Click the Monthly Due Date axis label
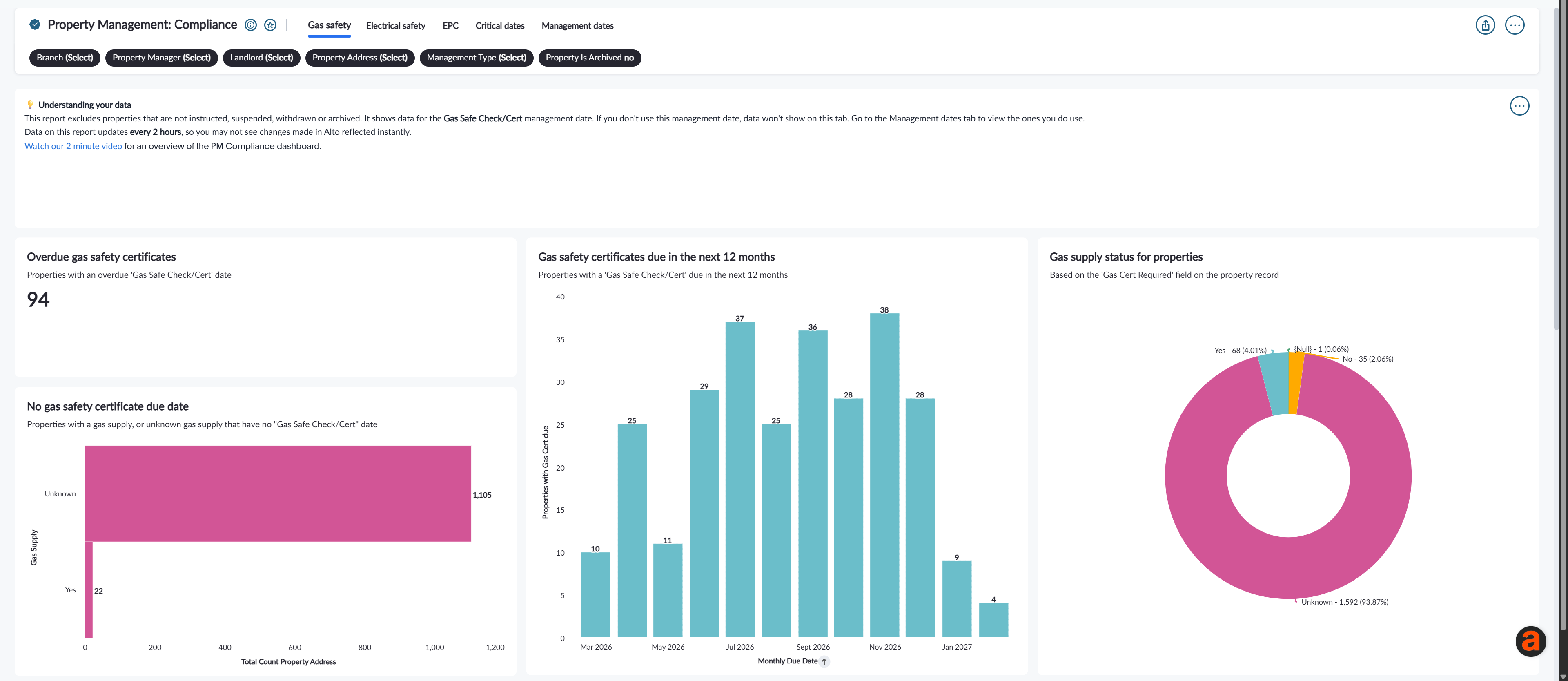This screenshot has width=1568, height=681. click(x=787, y=661)
